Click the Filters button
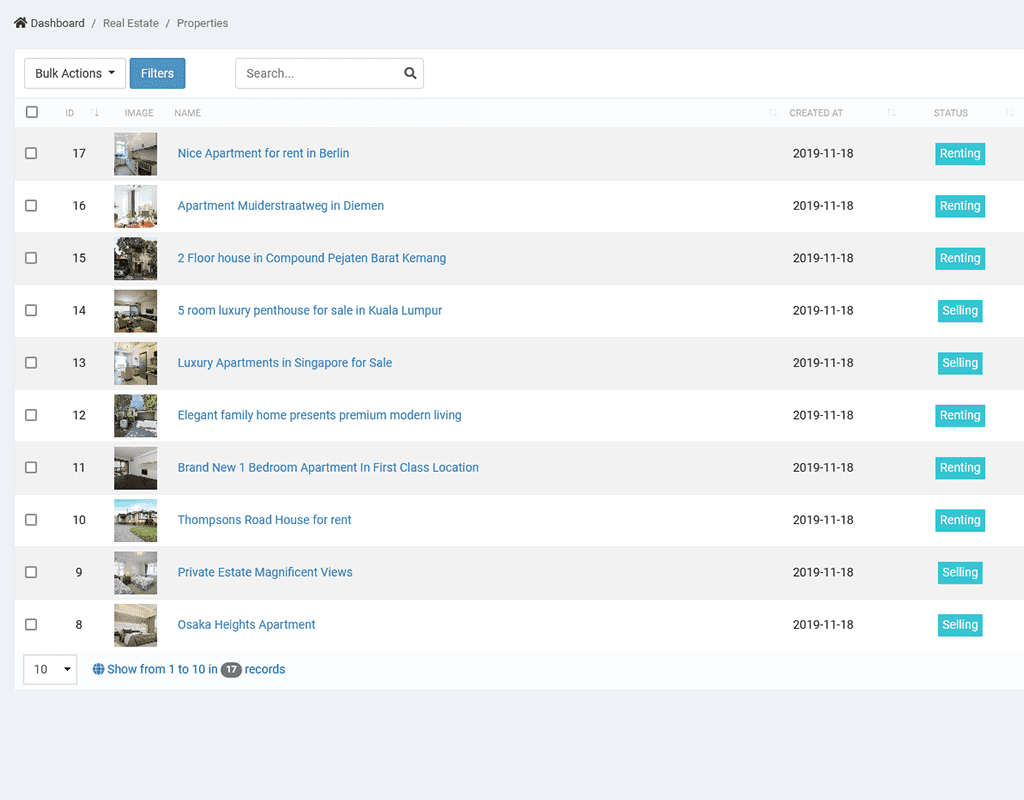Screen dimensions: 1024x800 click(157, 73)
